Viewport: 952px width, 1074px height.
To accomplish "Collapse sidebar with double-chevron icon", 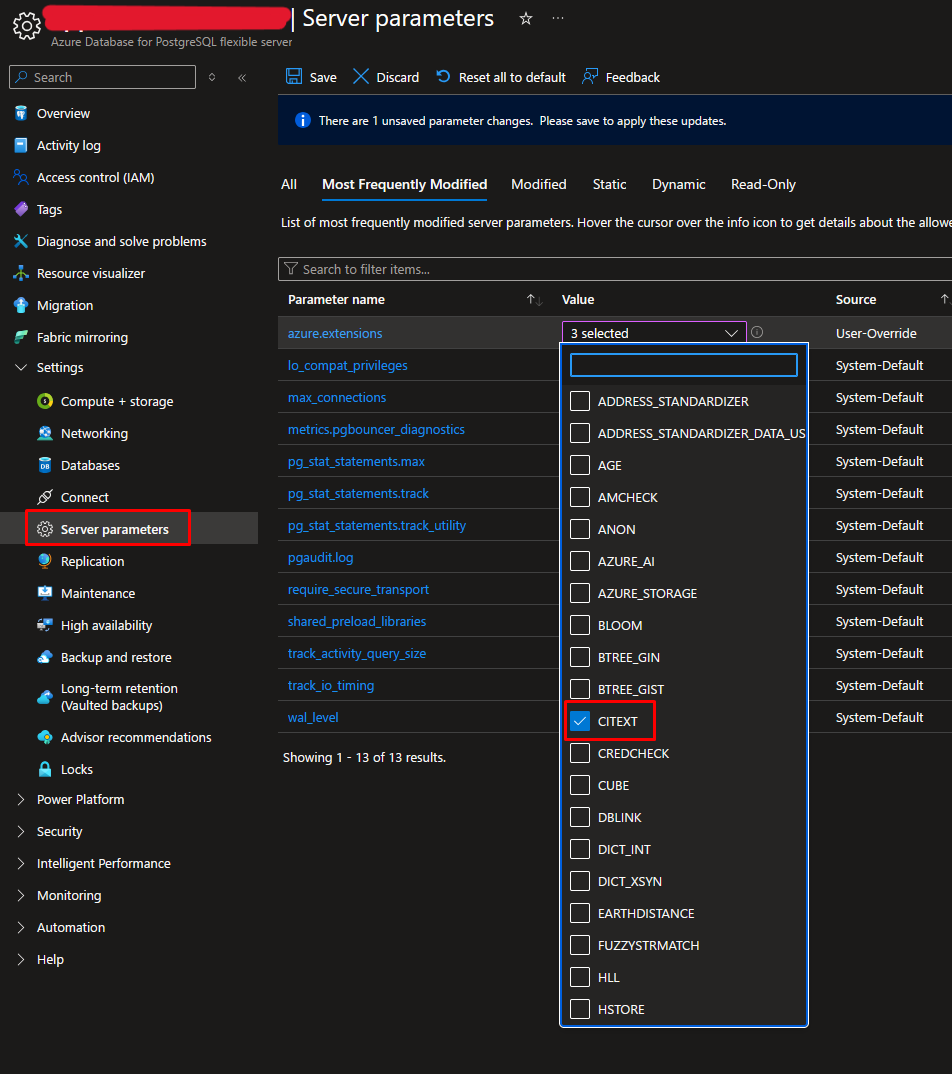I will click(x=242, y=77).
